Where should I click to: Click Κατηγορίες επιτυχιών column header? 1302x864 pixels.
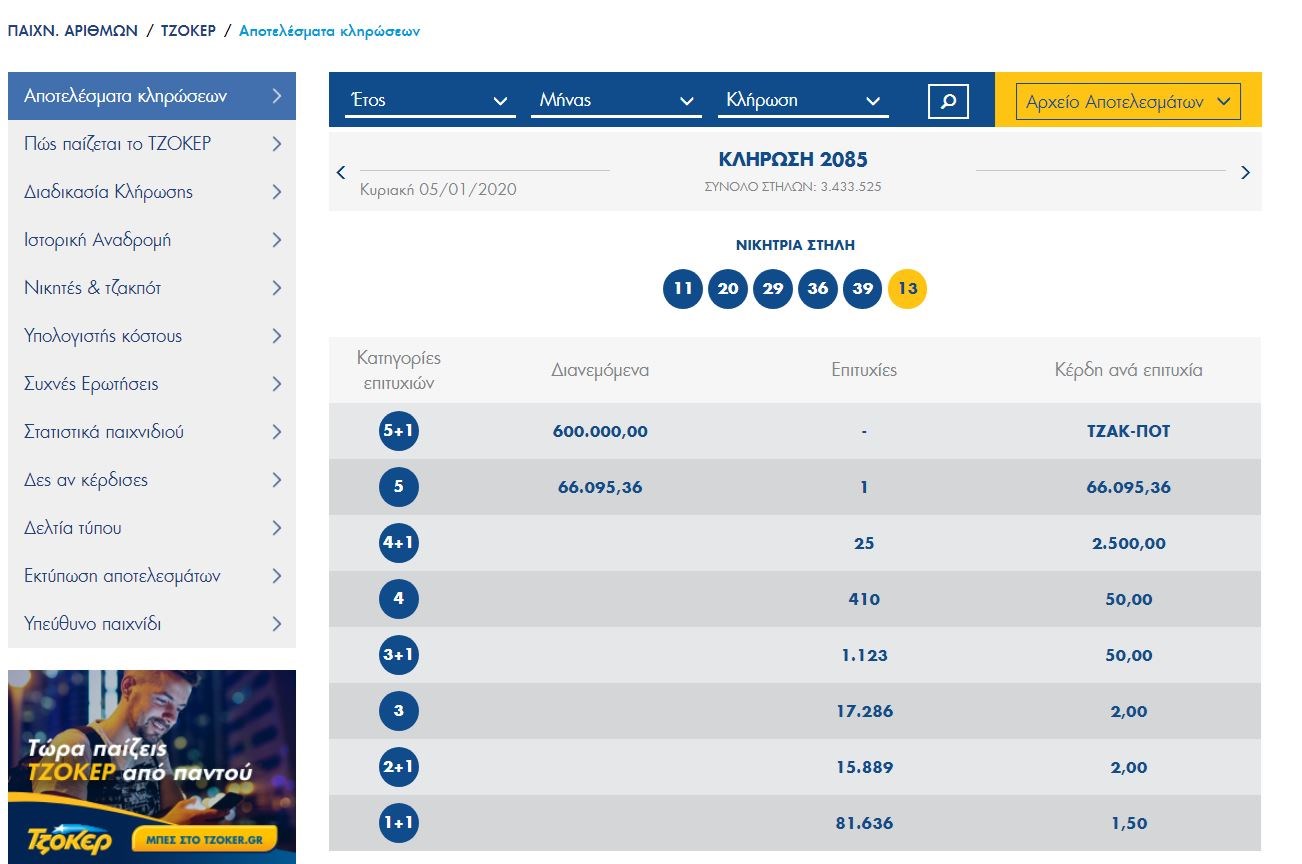coord(399,370)
